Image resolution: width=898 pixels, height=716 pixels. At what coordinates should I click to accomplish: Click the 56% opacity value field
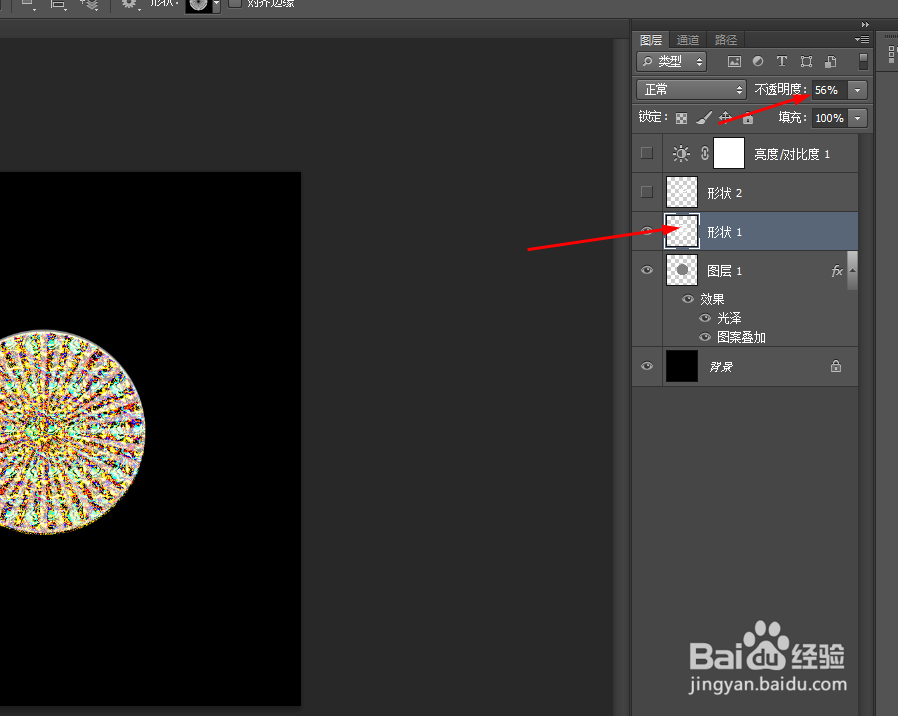coord(829,90)
